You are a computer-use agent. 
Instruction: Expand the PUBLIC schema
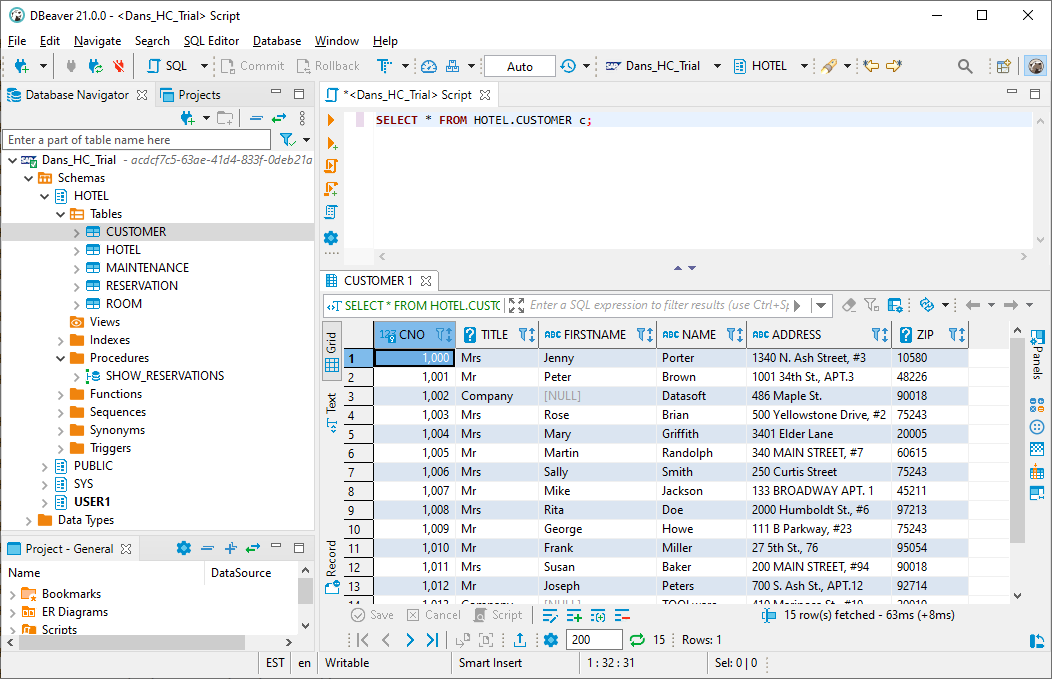click(44, 466)
